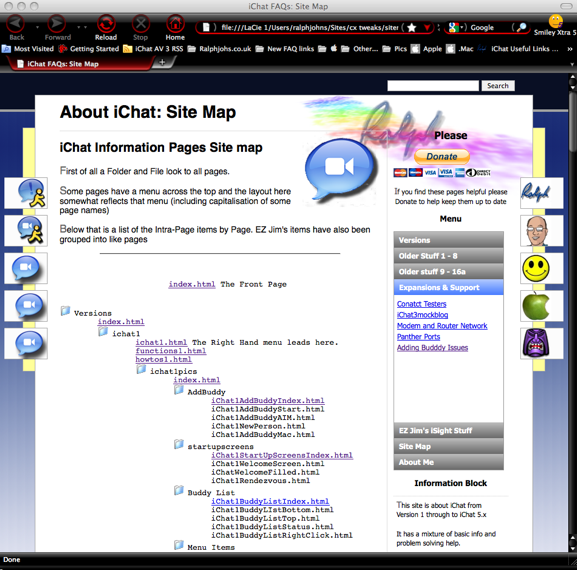Click the Menu Items folder icon
The width and height of the screenshot is (577, 570).
click(179, 545)
